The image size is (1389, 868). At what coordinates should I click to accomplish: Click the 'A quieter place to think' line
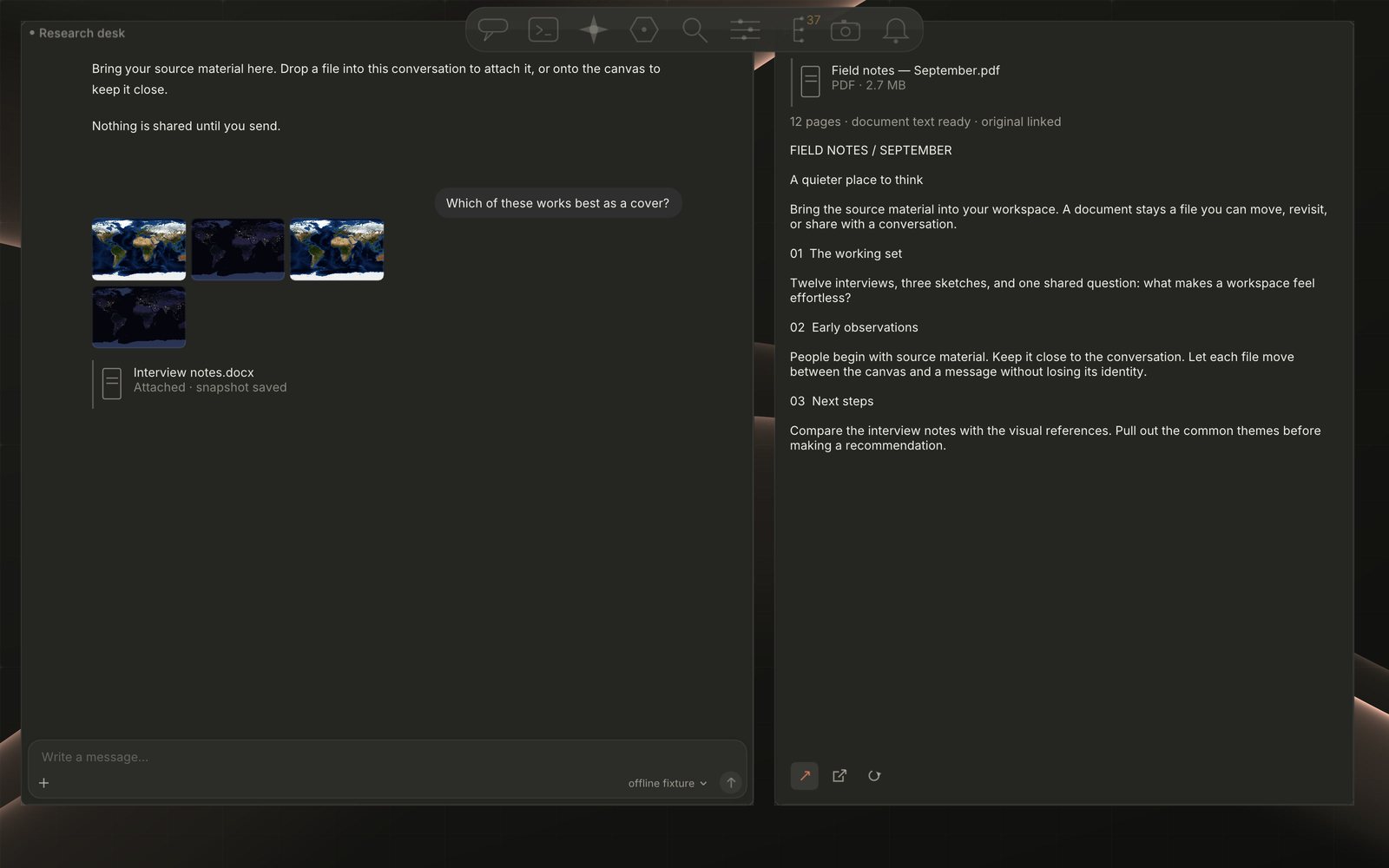pos(856,180)
